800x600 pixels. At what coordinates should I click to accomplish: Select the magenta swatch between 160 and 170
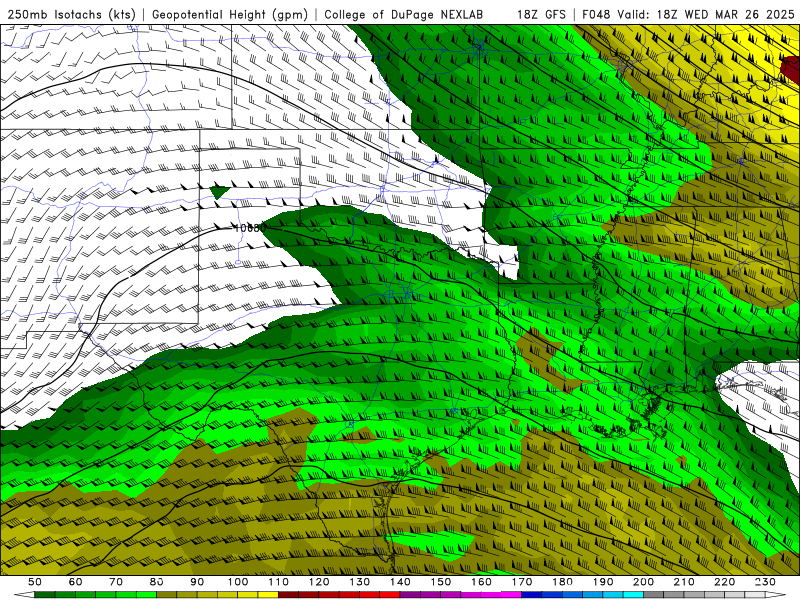point(512,595)
